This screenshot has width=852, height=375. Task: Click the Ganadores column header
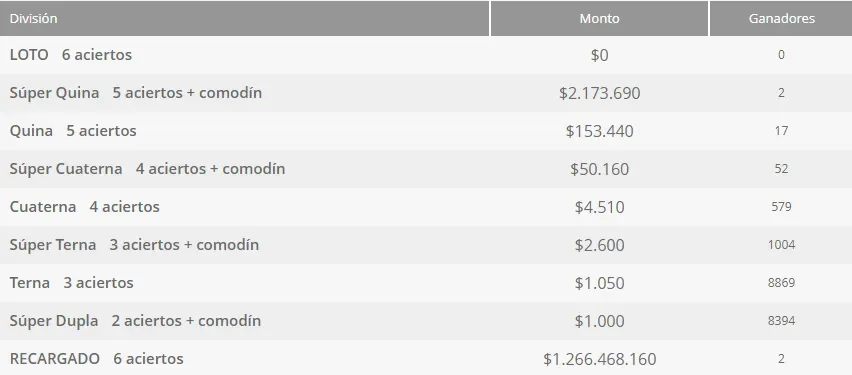click(x=781, y=18)
